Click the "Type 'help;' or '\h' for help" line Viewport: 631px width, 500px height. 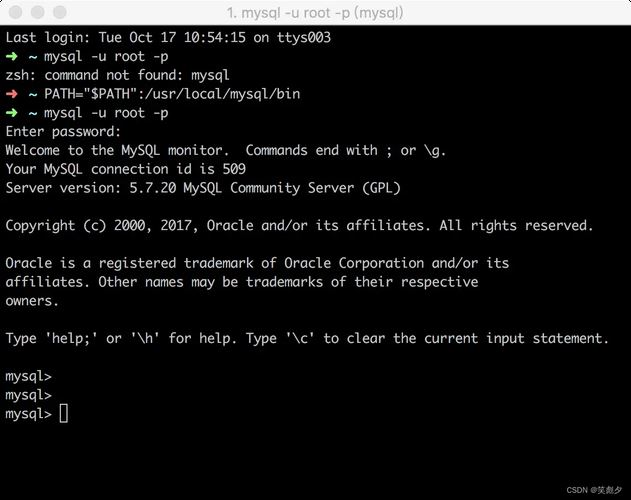[307, 338]
